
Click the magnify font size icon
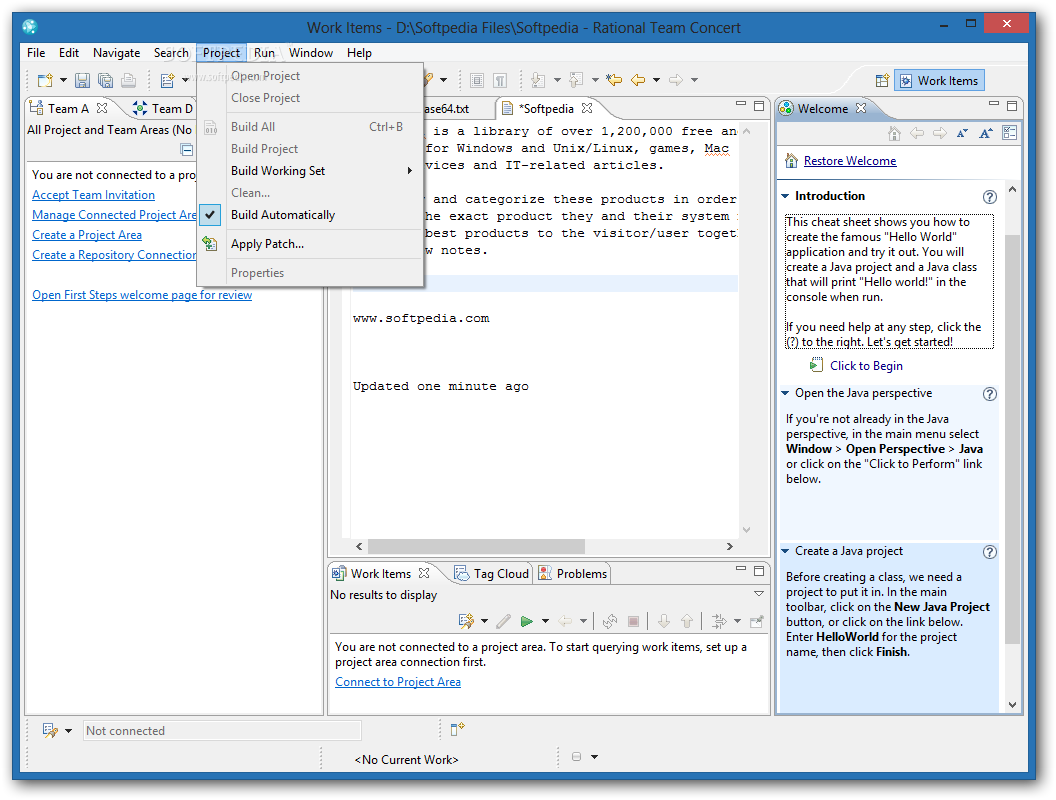(986, 133)
